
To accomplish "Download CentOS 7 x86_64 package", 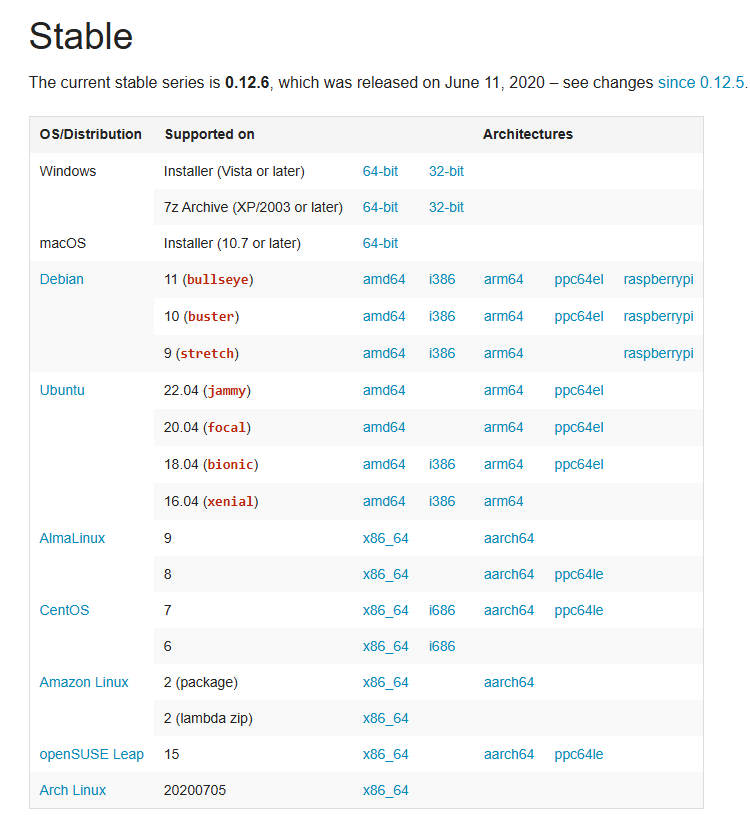I will (x=385, y=610).
